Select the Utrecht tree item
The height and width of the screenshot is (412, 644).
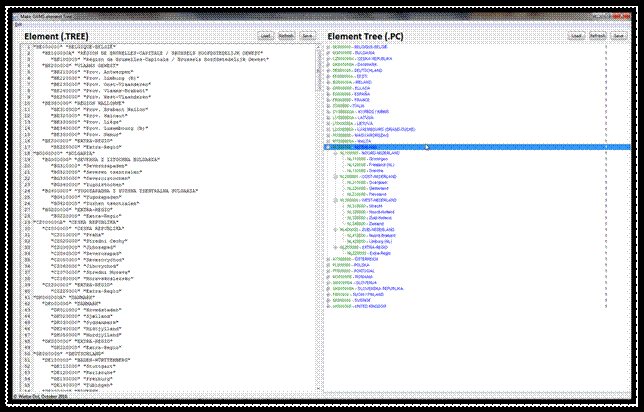(x=360, y=206)
